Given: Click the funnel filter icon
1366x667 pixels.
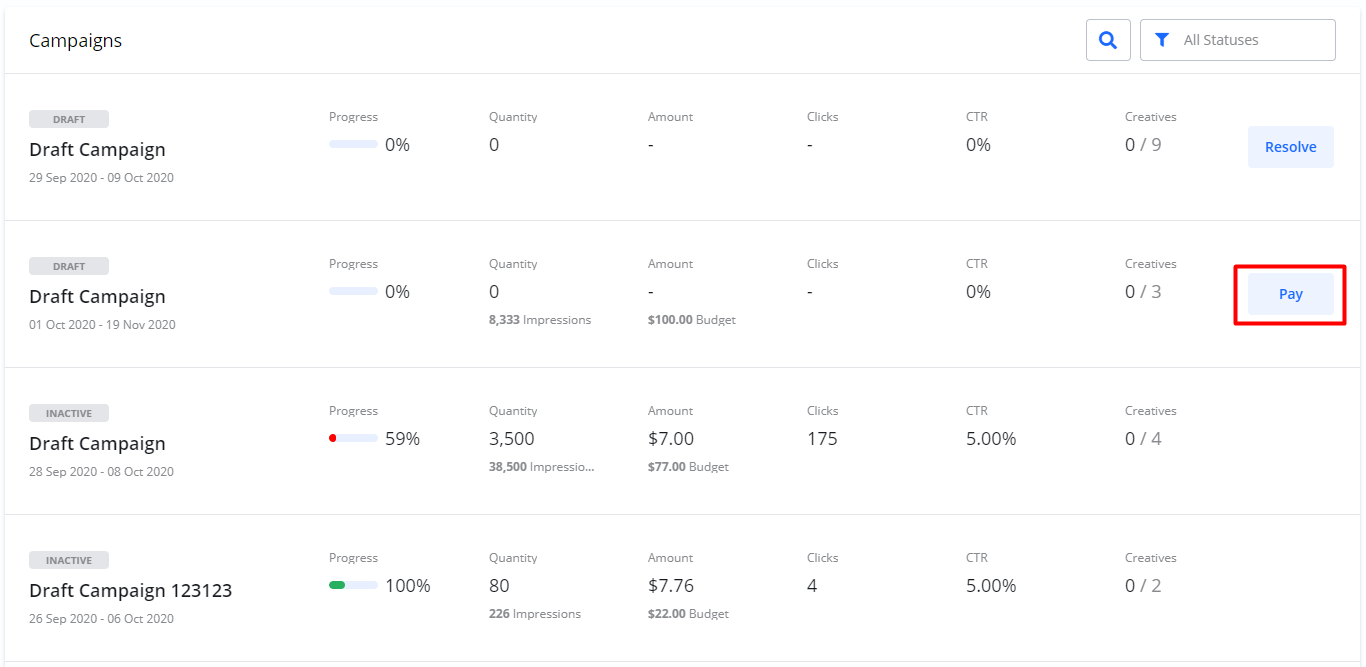Looking at the screenshot, I should point(1161,40).
